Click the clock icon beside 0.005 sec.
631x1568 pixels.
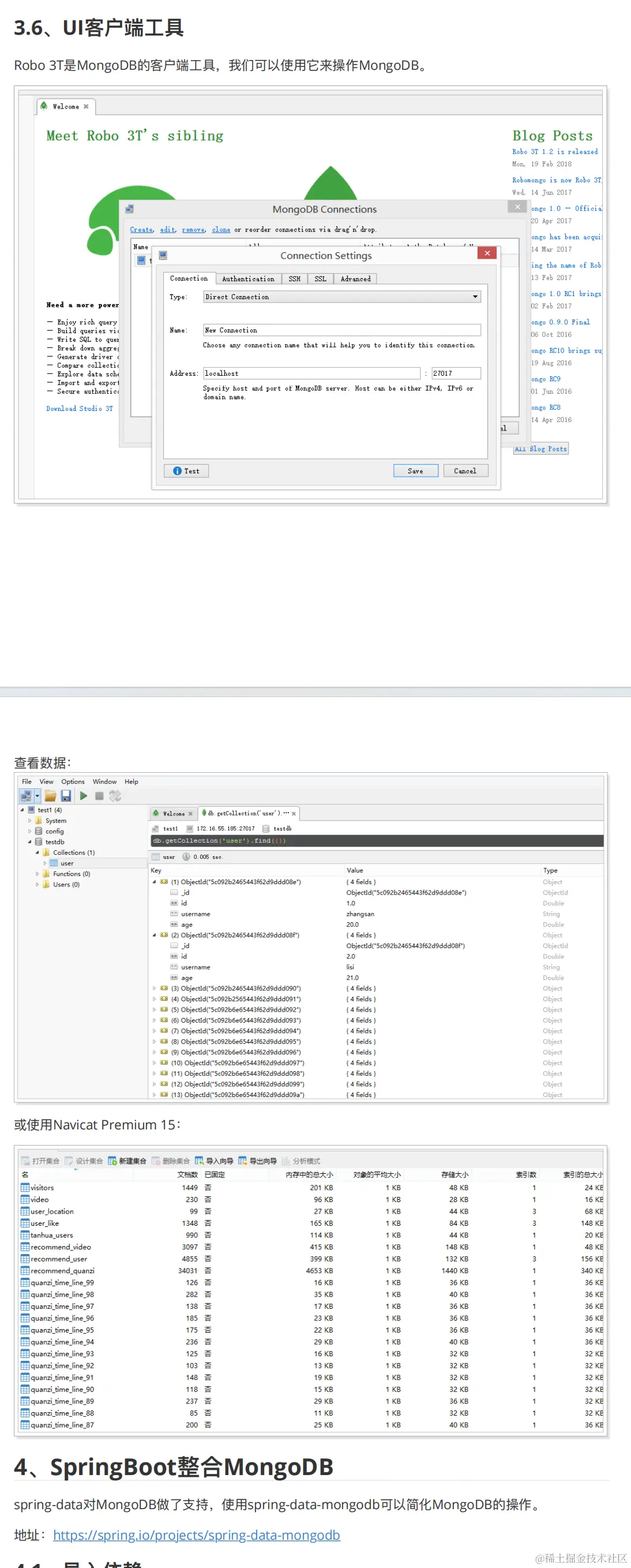click(186, 856)
